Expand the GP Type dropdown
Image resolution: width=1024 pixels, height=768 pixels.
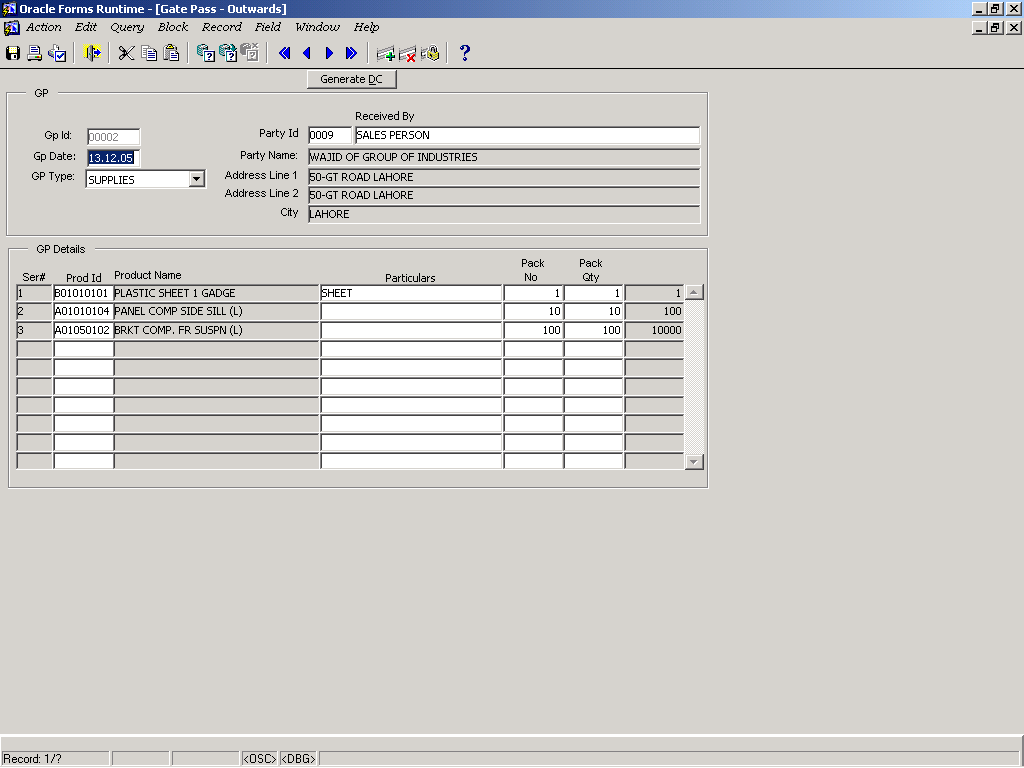click(197, 179)
